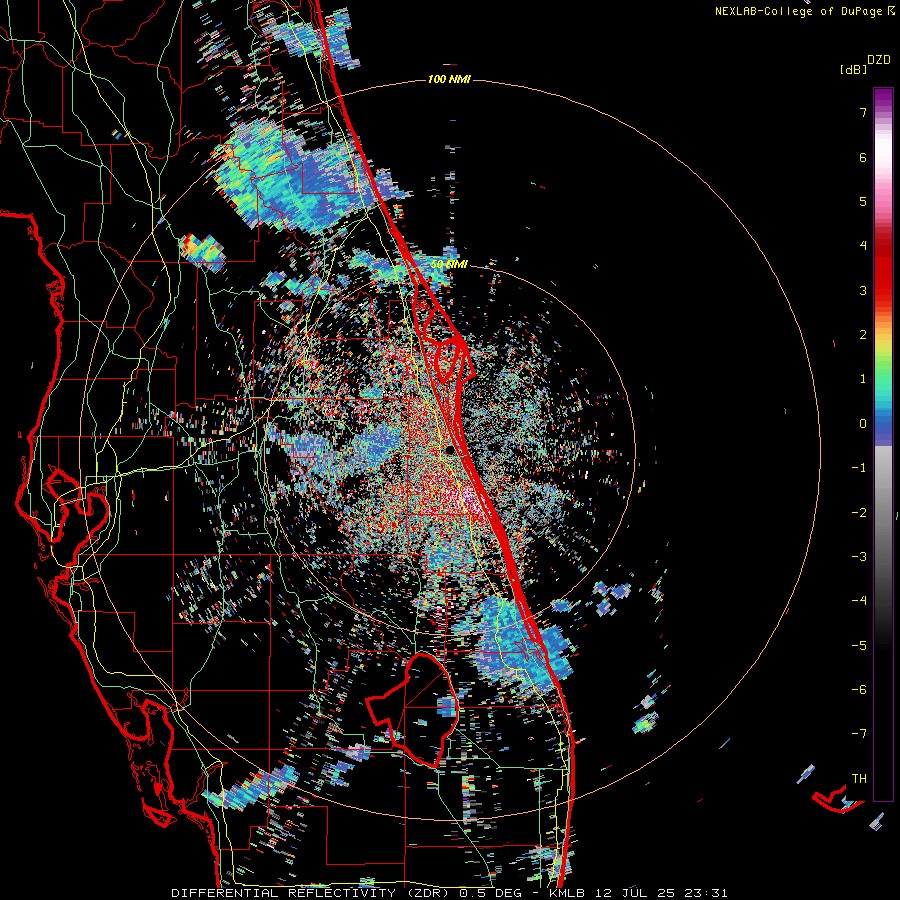Click the Lake Okeechobee outline

click(x=412, y=710)
